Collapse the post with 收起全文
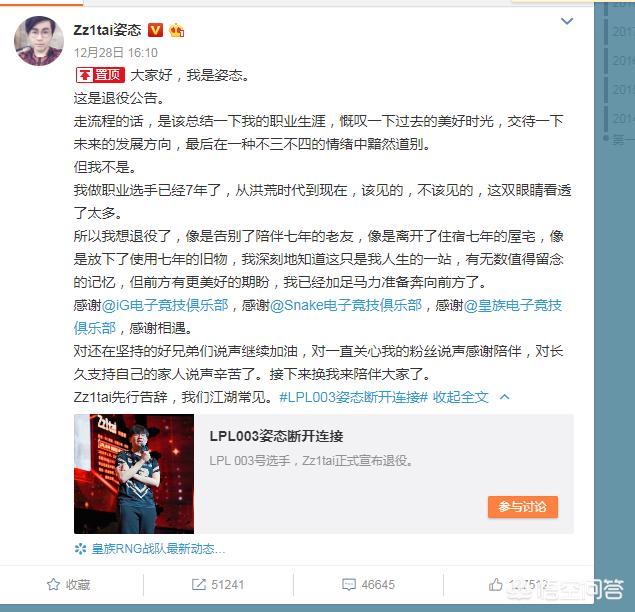The image size is (635, 612). [x=460, y=397]
